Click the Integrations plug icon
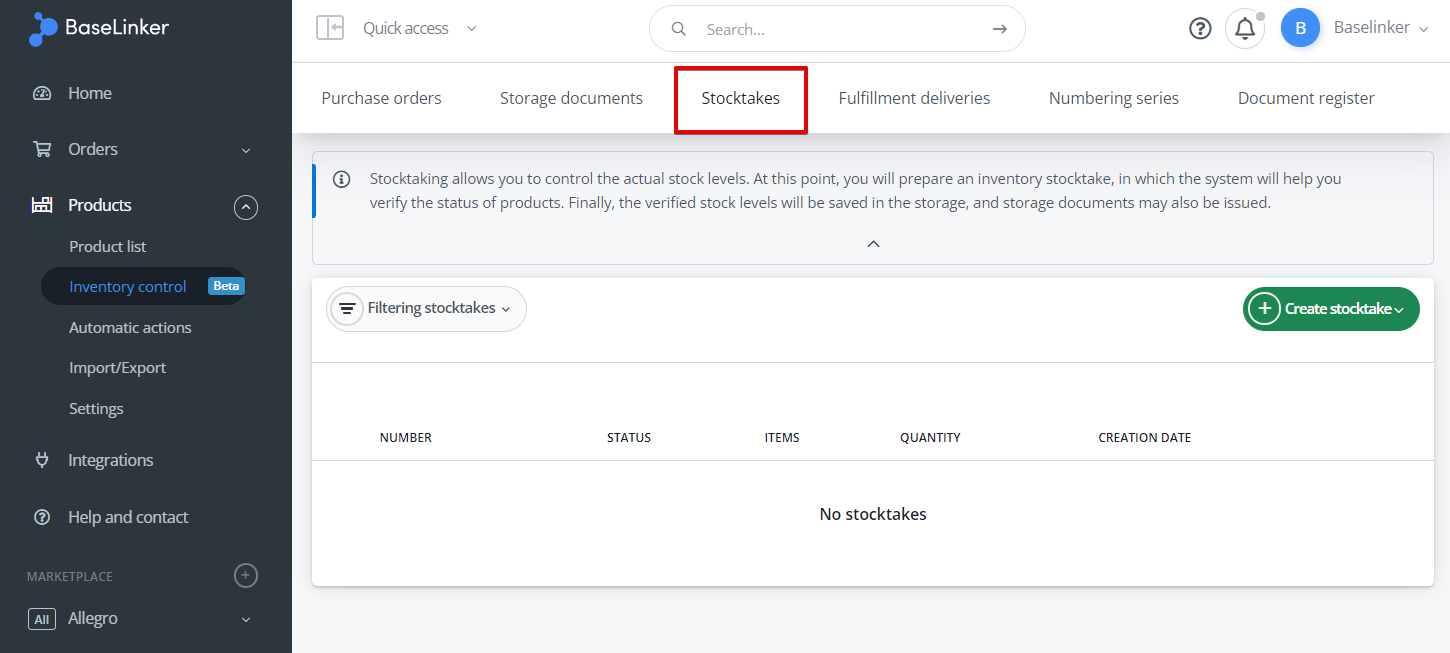Image resolution: width=1450 pixels, height=653 pixels. coord(42,460)
